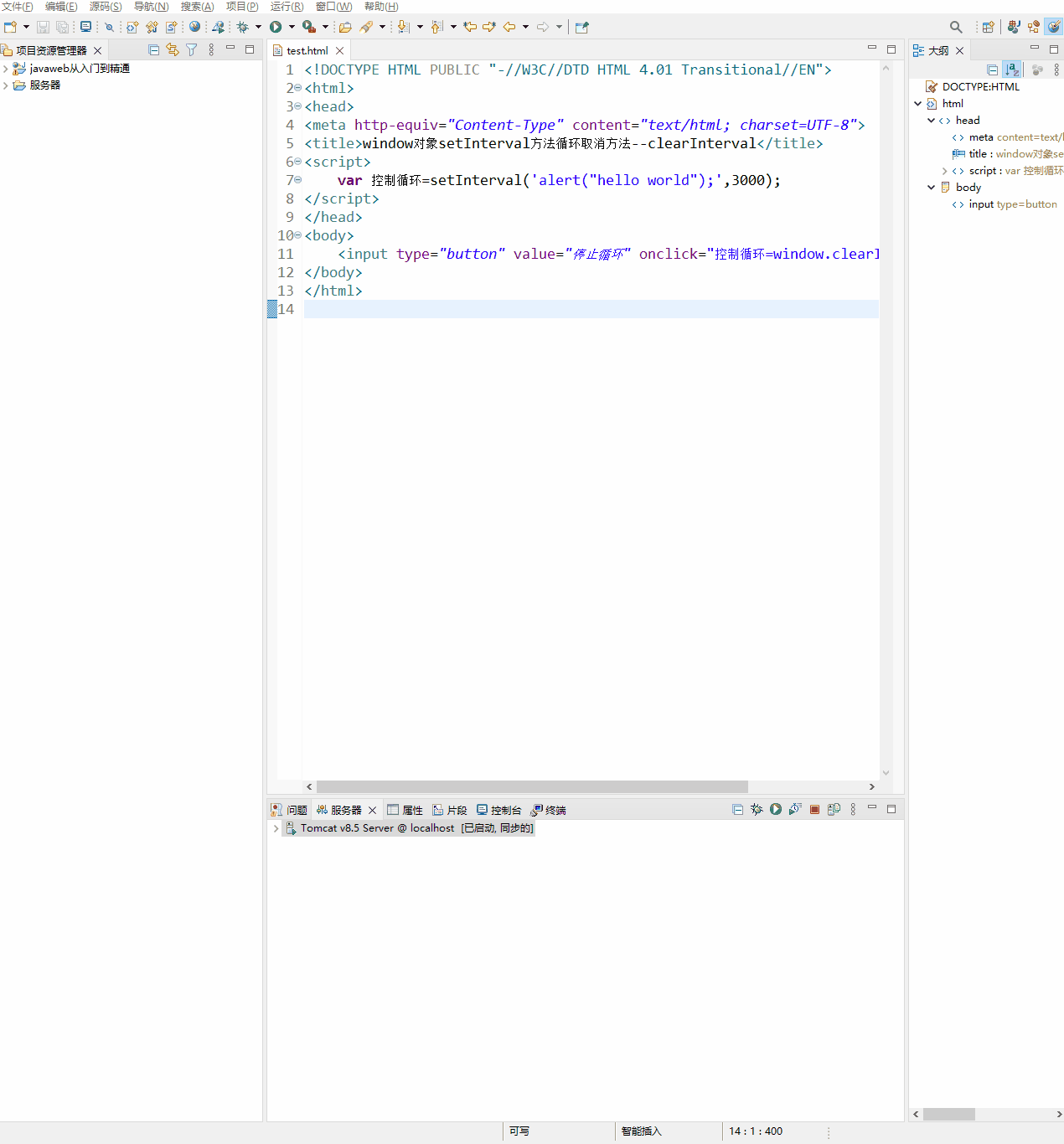Viewport: 1064px width, 1144px height.
Task: Click the Open folder icon in toolbar
Action: pyautogui.click(x=345, y=27)
